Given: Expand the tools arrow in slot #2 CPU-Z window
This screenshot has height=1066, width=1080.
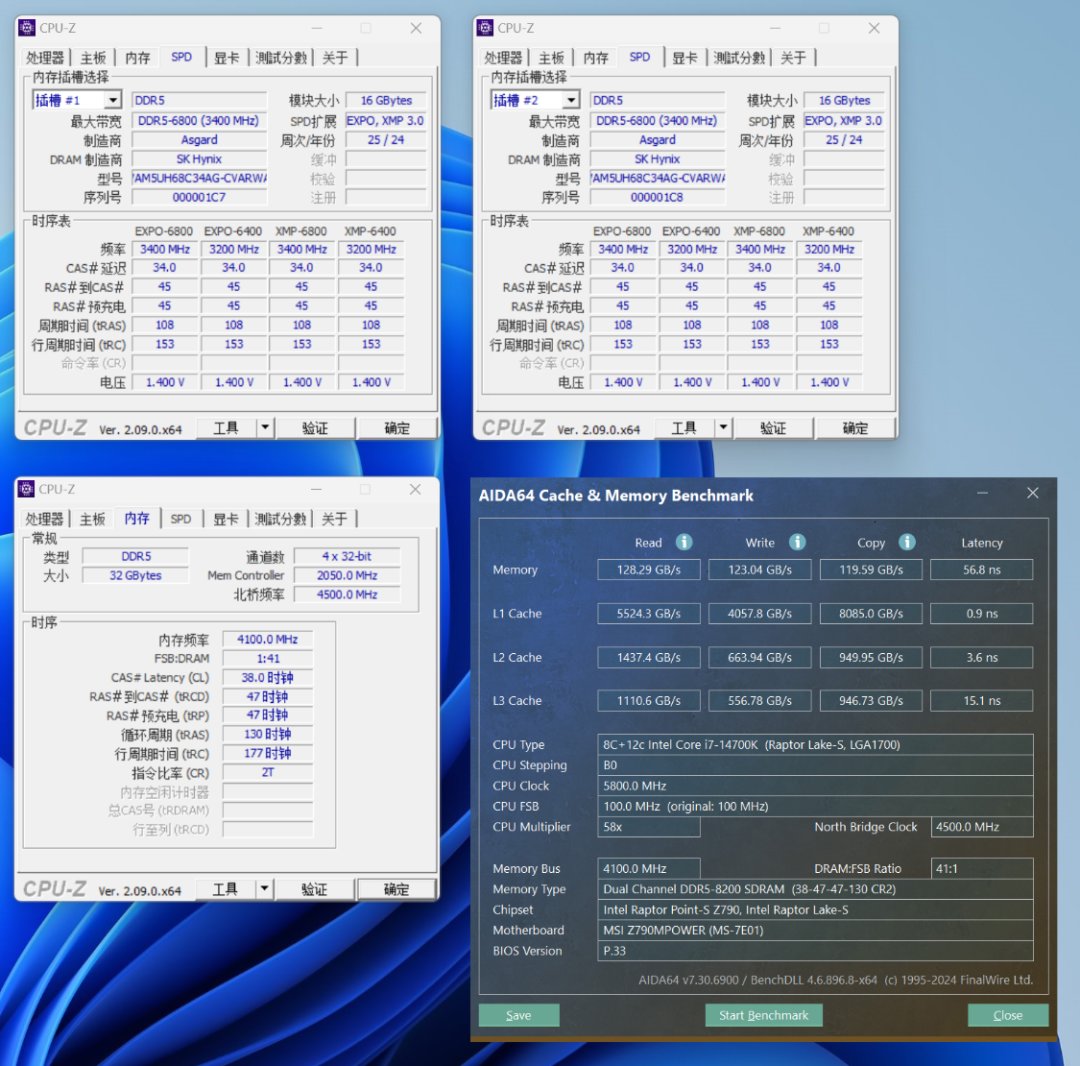Looking at the screenshot, I should click(723, 428).
